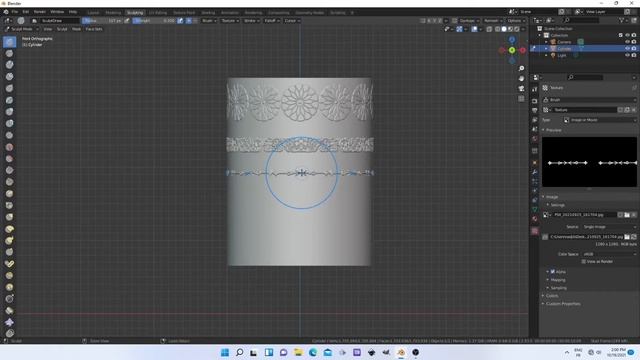
Task: Open the File menu
Action: (x=15, y=12)
